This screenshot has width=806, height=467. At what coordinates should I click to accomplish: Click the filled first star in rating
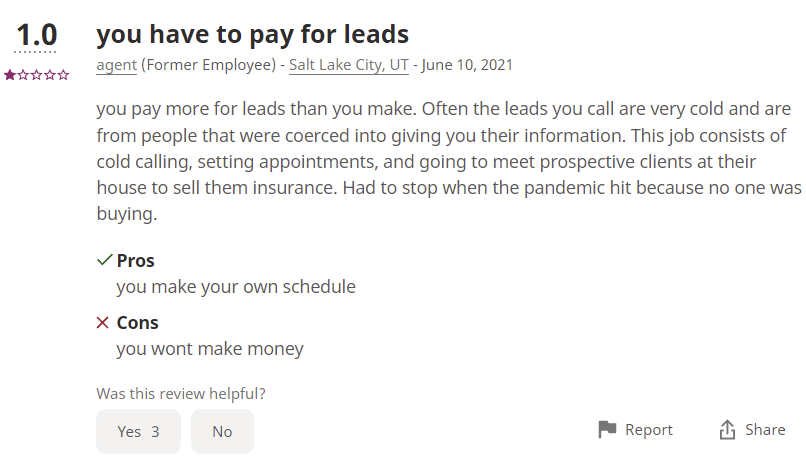click(x=10, y=75)
